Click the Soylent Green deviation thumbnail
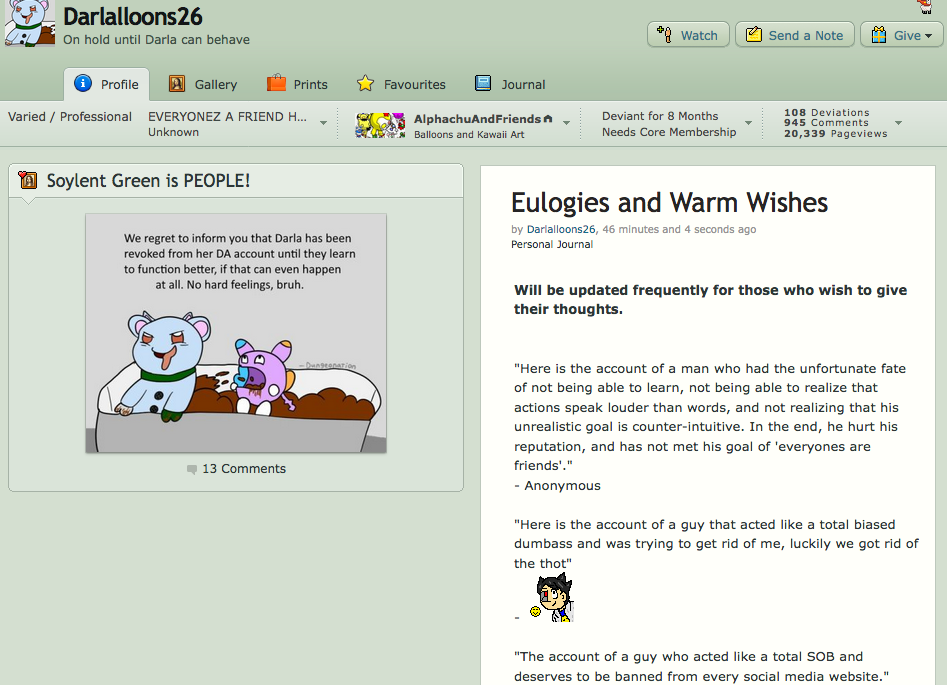This screenshot has height=685, width=947. click(236, 333)
